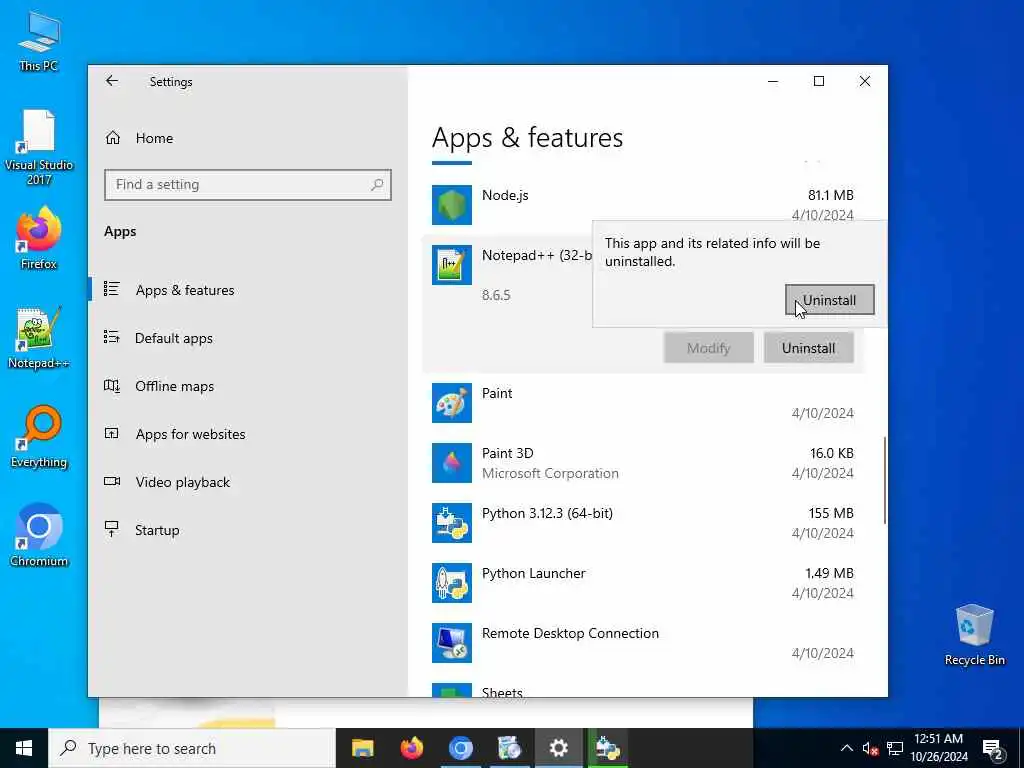This screenshot has height=768, width=1024.
Task: Open This PC desktop icon
Action: pos(39,42)
